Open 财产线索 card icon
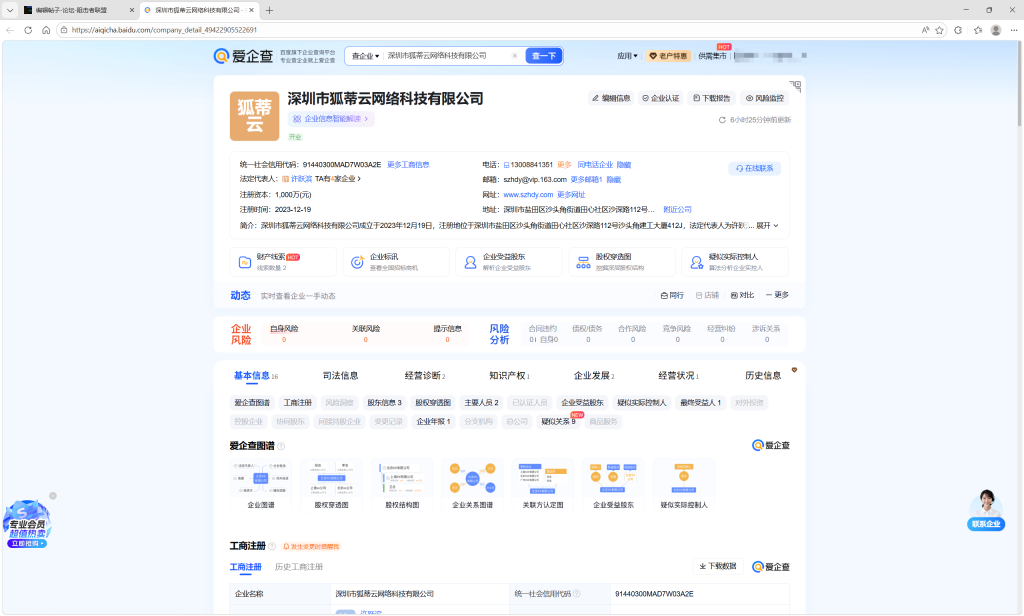The width and height of the screenshot is (1024, 616). (x=245, y=263)
